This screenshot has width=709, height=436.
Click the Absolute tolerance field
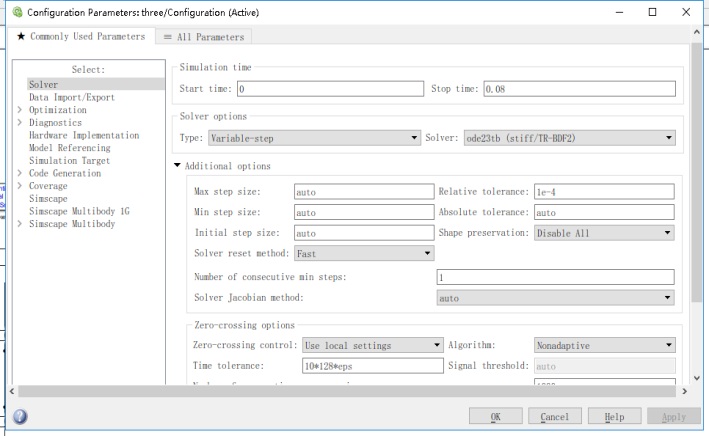[x=604, y=212]
